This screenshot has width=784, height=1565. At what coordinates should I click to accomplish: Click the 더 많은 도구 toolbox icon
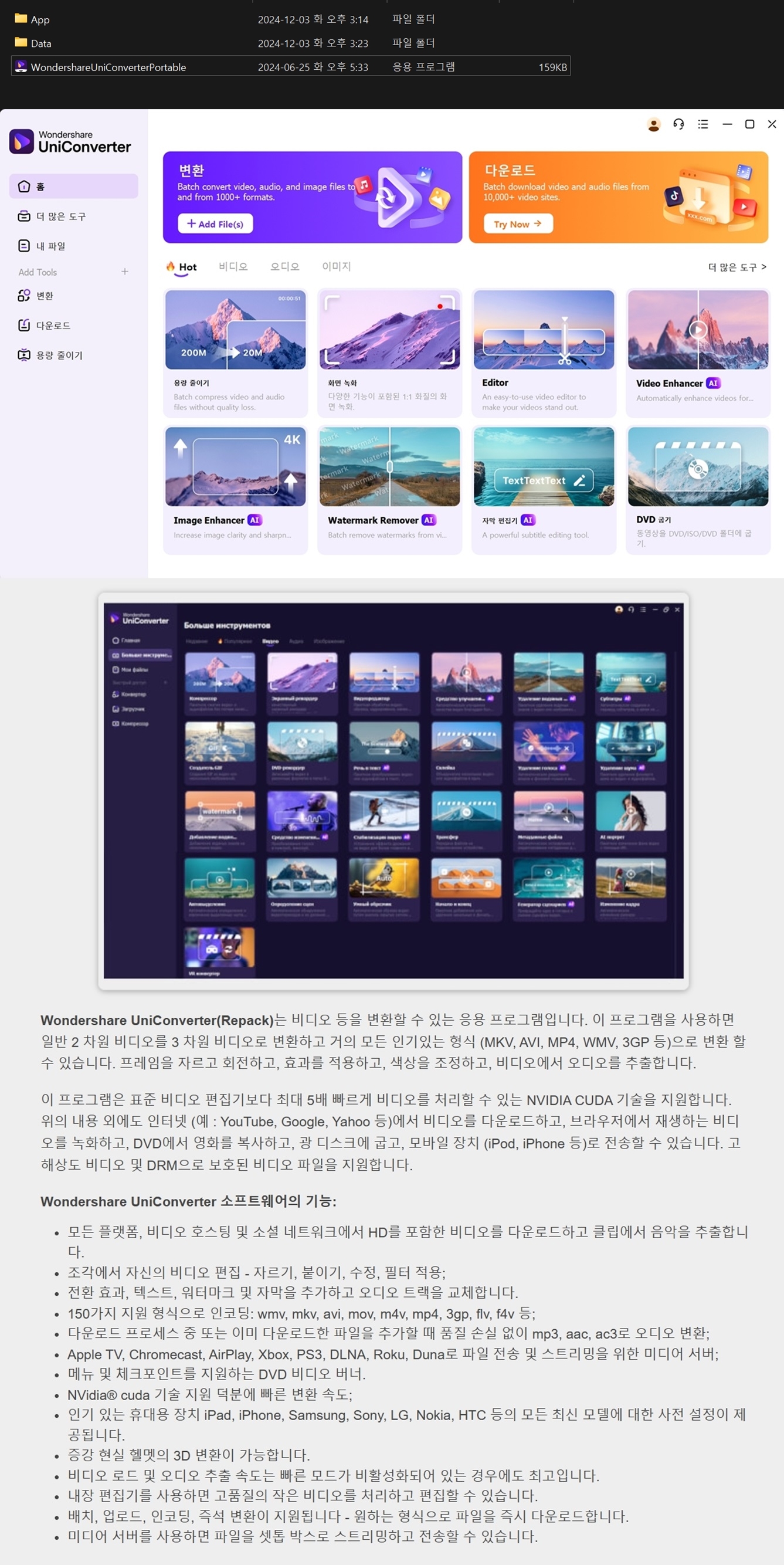[23, 216]
